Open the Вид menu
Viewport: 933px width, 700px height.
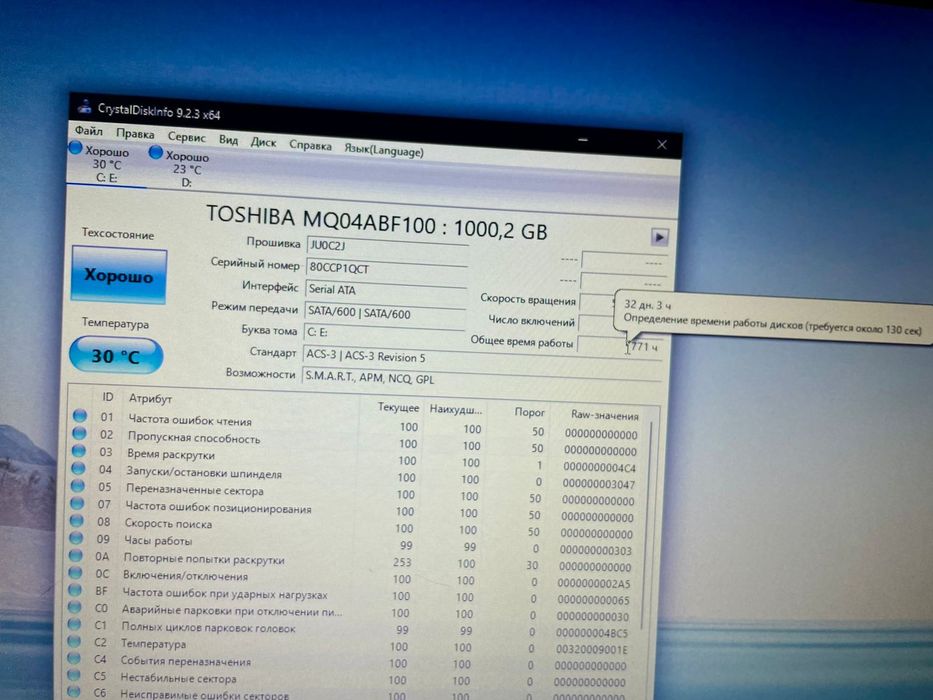(228, 140)
